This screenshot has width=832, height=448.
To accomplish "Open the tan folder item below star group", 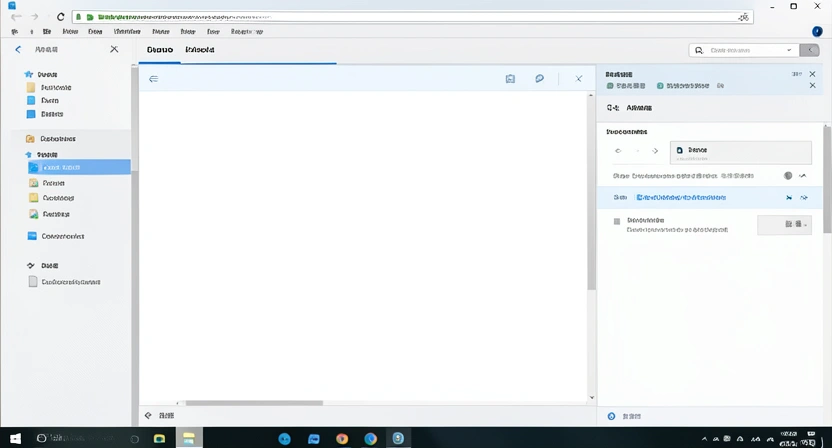I will 49,88.
